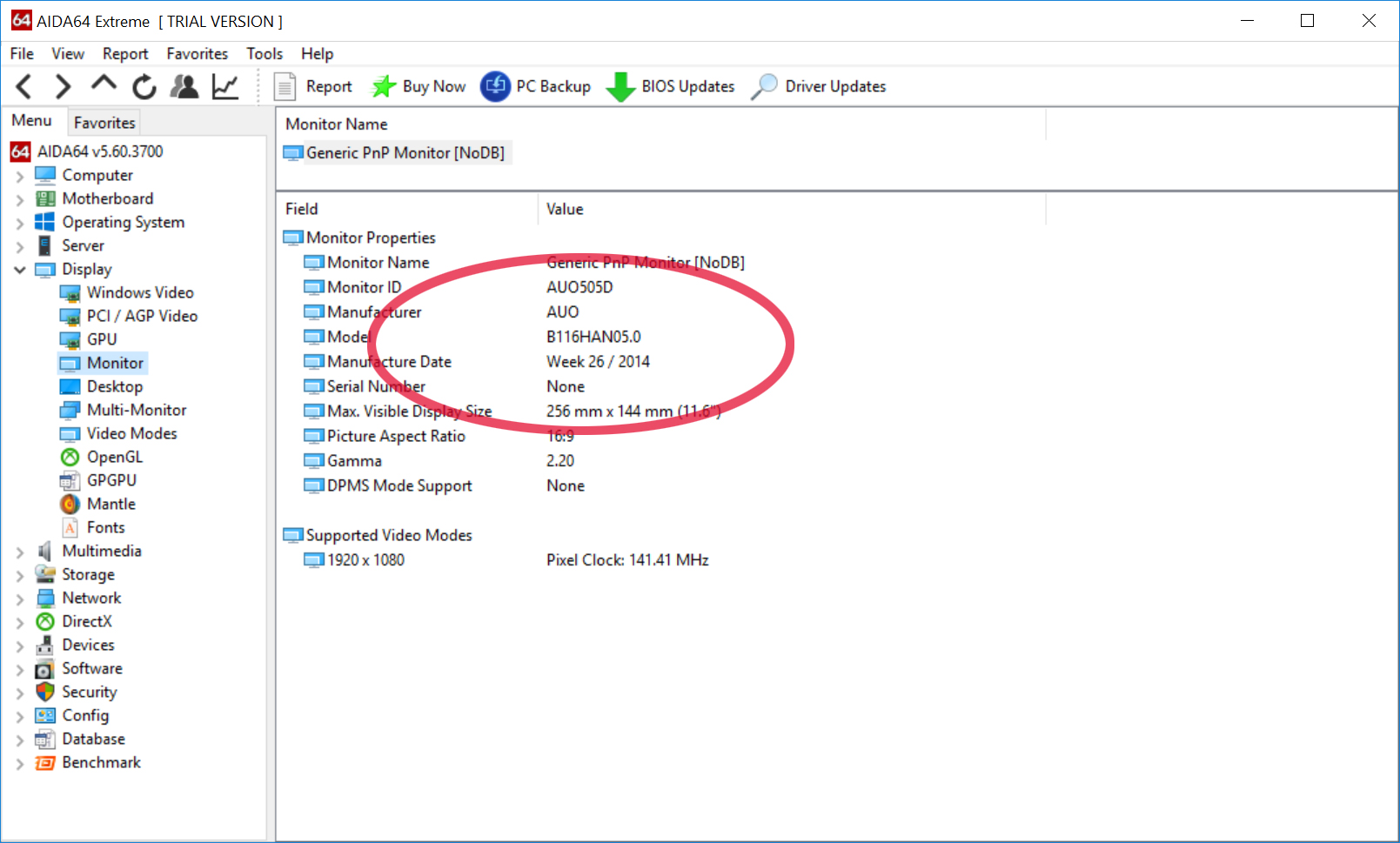This screenshot has width=1400, height=843.
Task: Open PC Backup from the toolbar
Action: pos(536,86)
